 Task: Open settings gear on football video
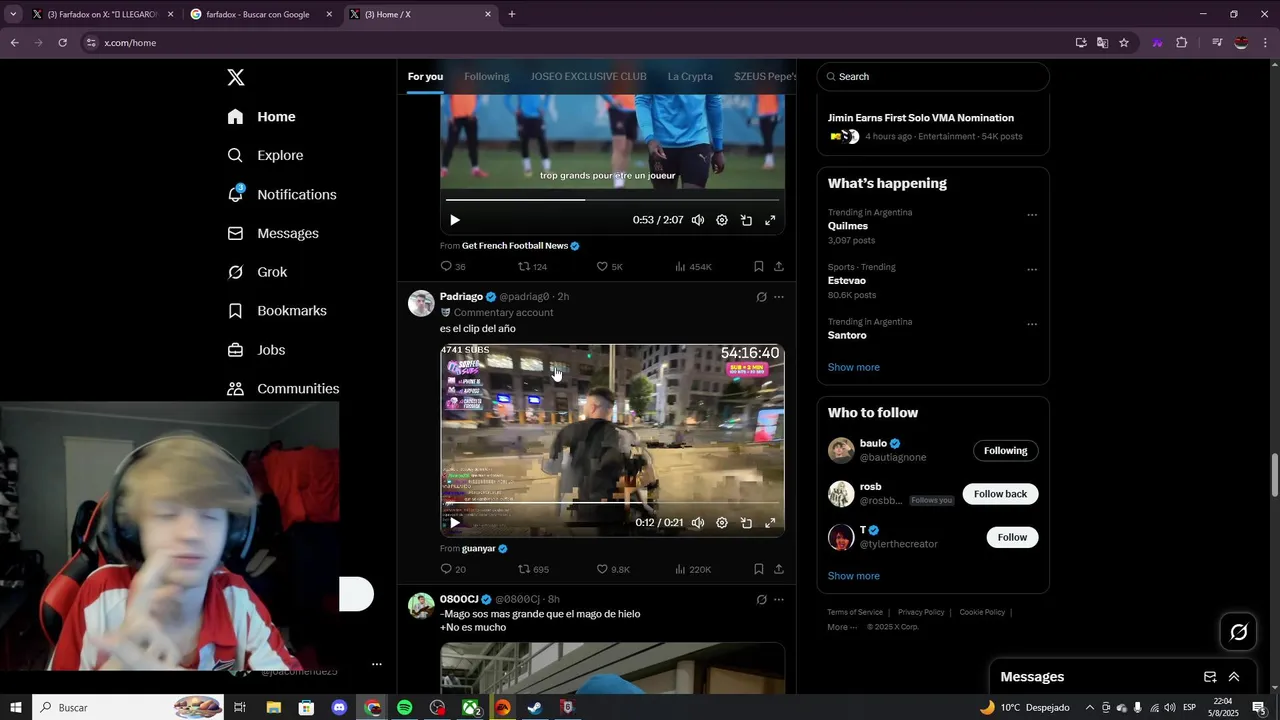(722, 220)
